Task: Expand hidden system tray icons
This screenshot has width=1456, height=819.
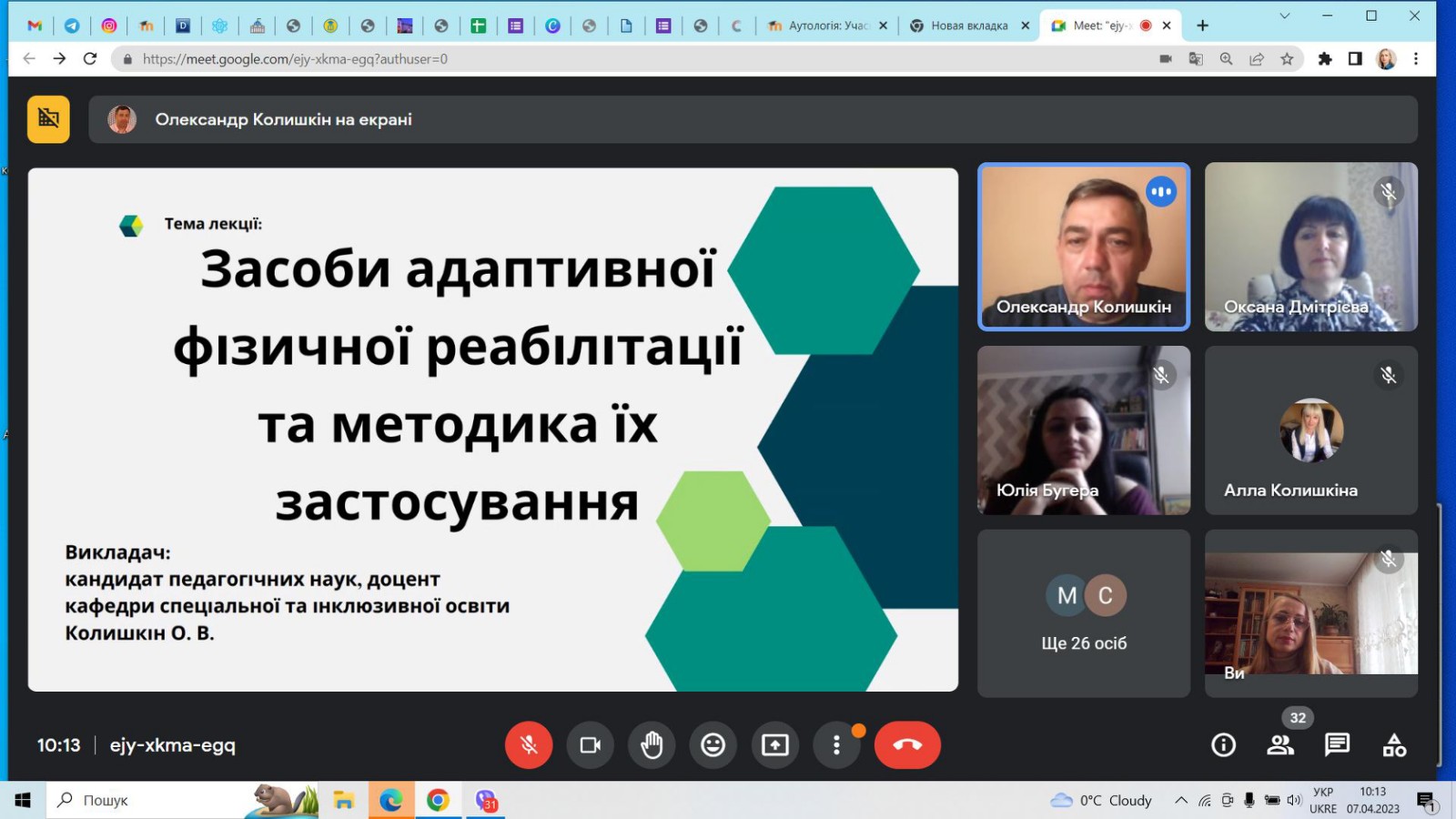Action: [x=1180, y=801]
